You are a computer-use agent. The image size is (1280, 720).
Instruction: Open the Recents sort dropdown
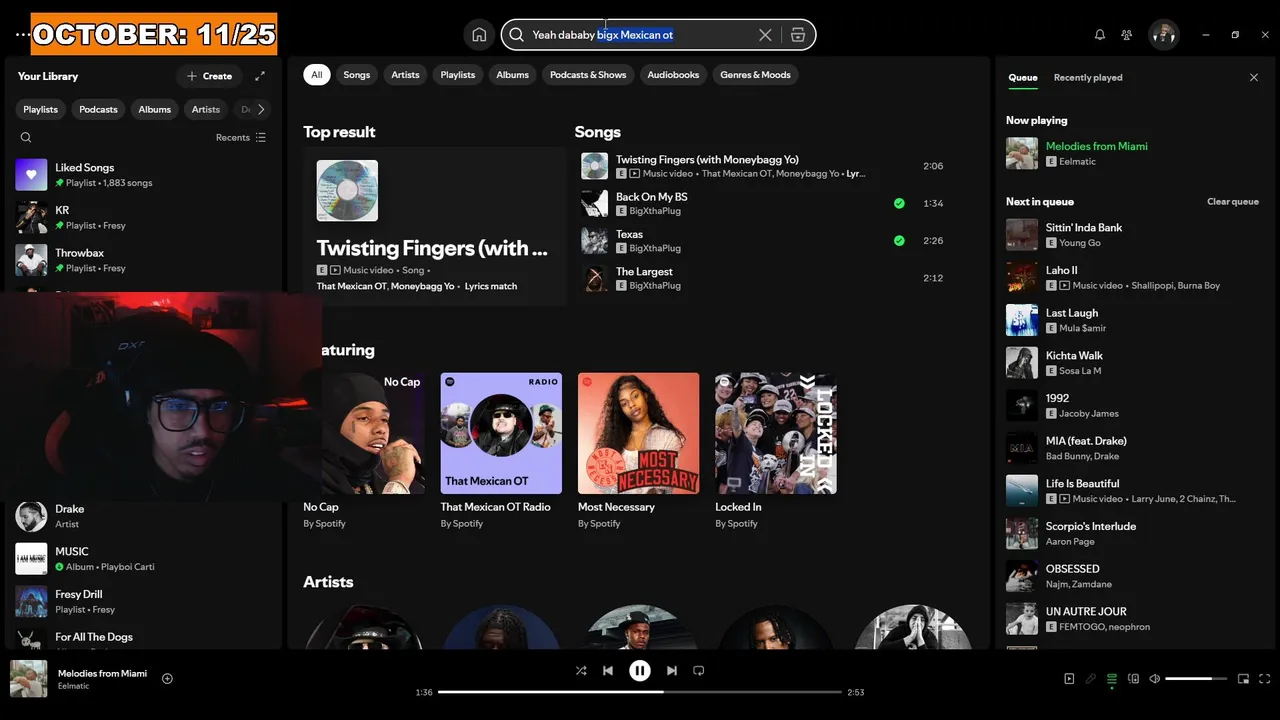[x=241, y=138]
